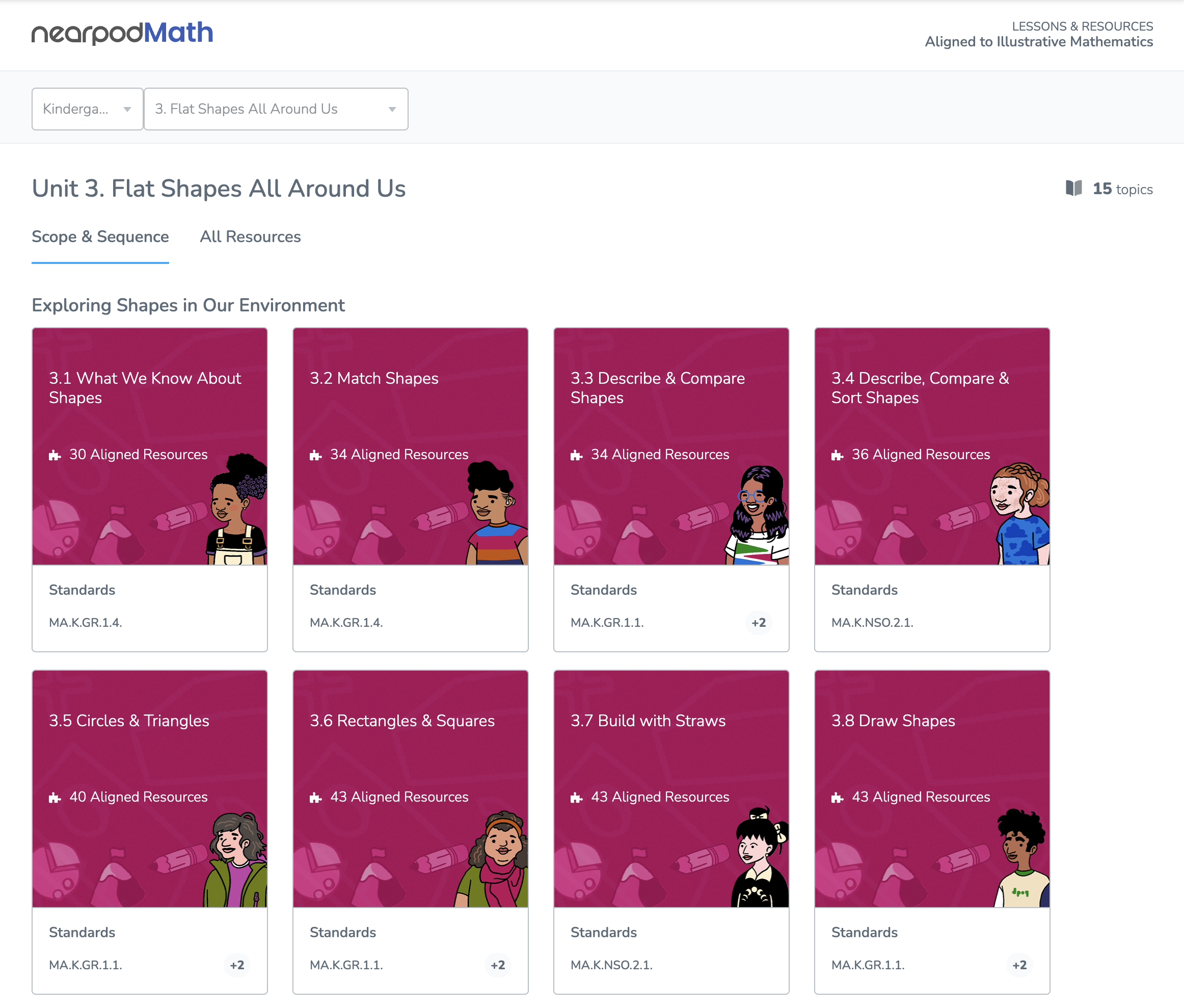1184x1008 pixels.
Task: Click the Unit 3. Flat Shapes All Around Us title
Action: [x=218, y=189]
